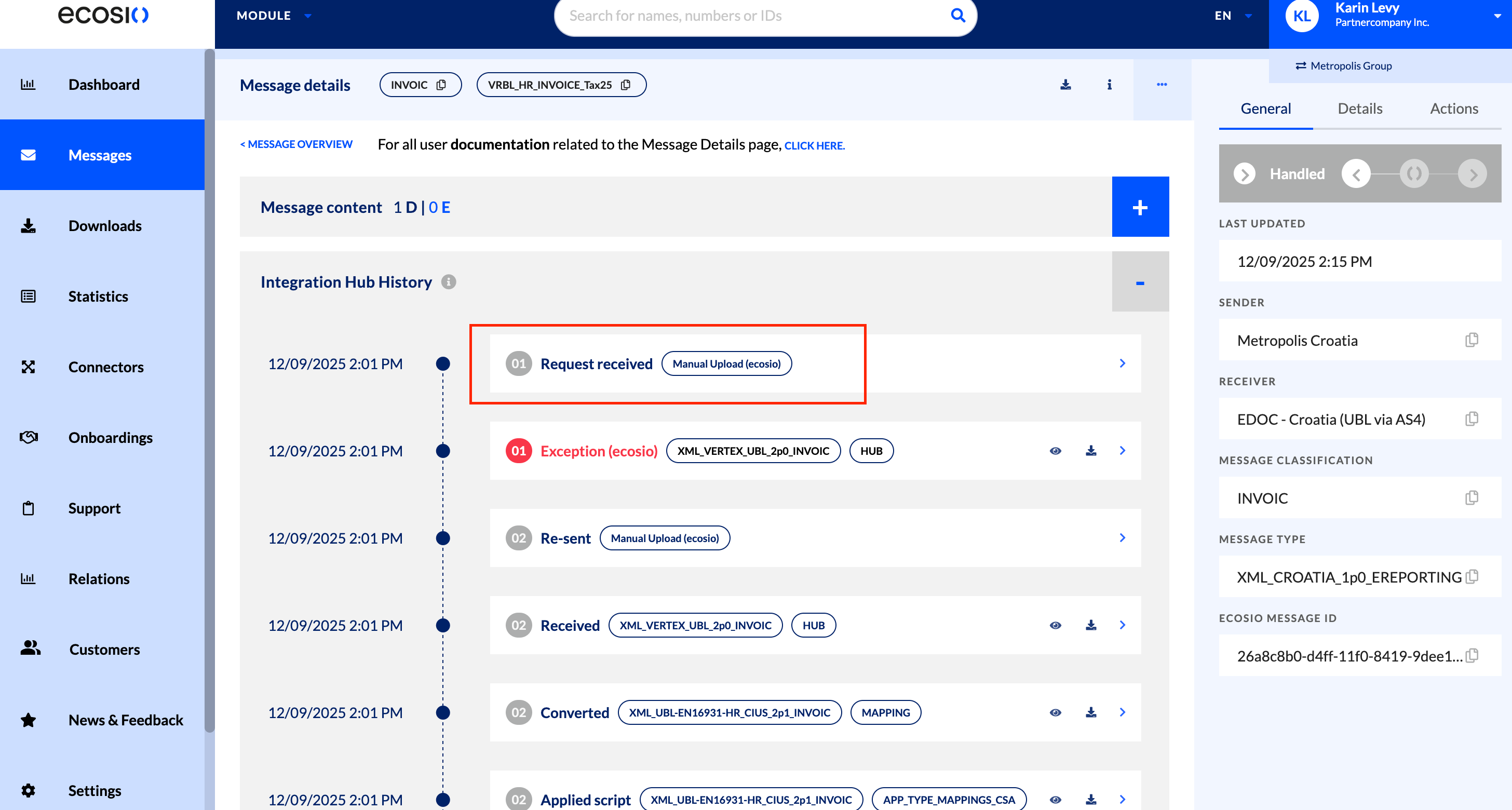Viewport: 1512px width, 810px height.
Task: Switch to the Details tab
Action: [x=1359, y=109]
